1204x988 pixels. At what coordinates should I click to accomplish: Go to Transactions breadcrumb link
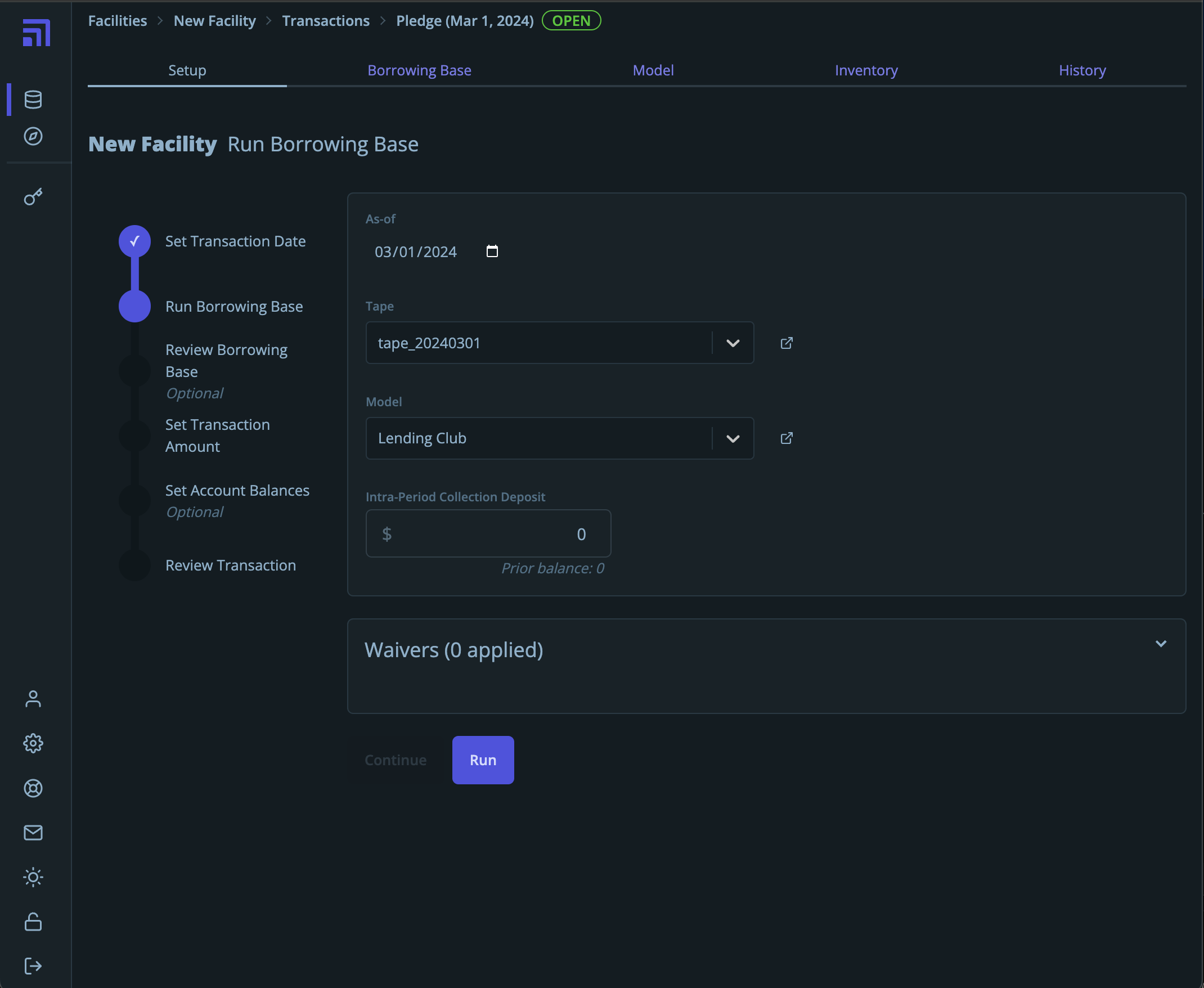point(325,21)
